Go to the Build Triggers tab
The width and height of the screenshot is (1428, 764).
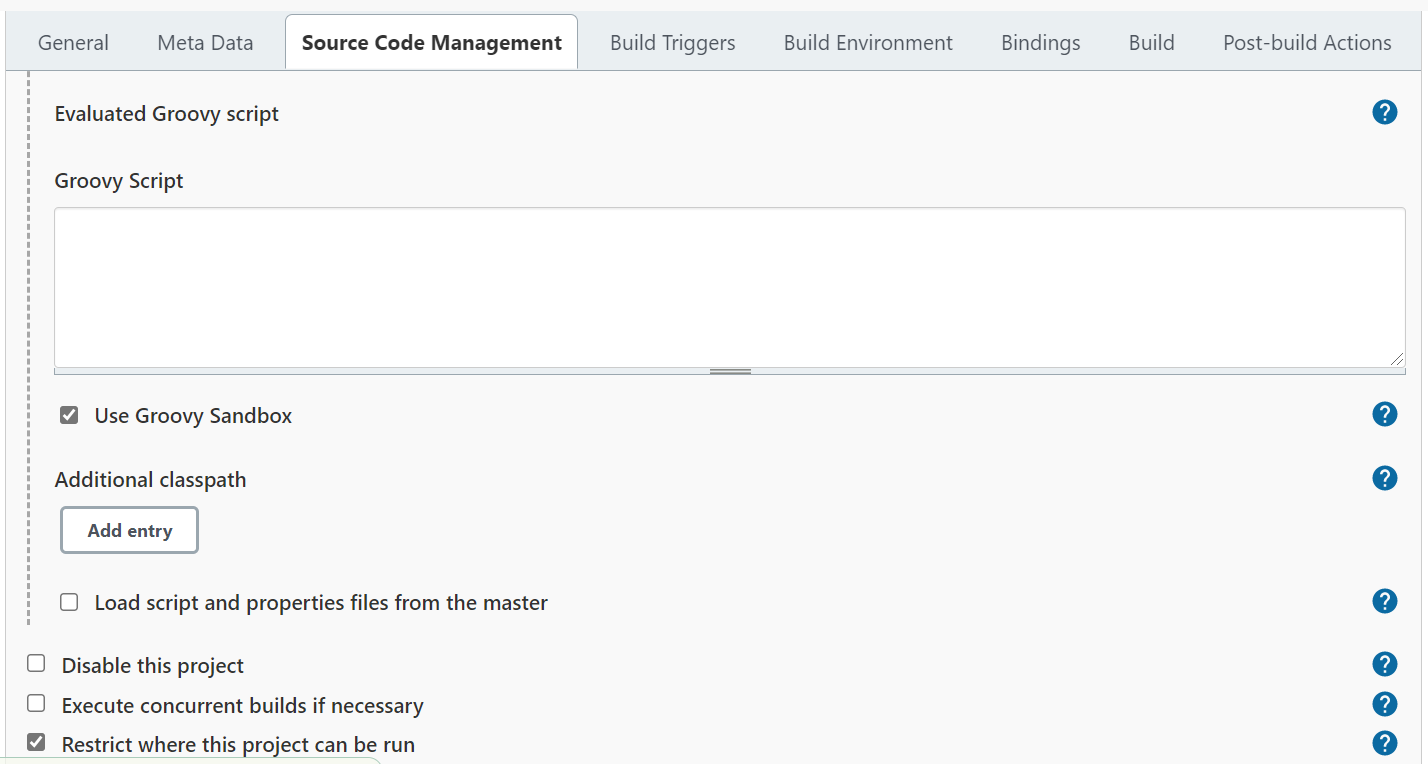(x=672, y=43)
